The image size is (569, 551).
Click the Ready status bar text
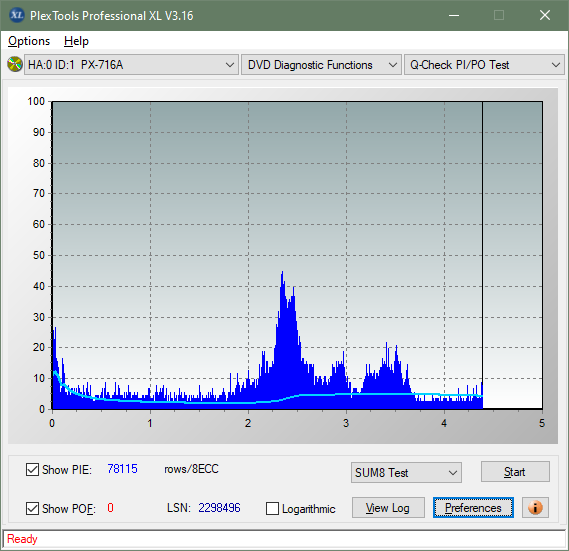coord(22,539)
